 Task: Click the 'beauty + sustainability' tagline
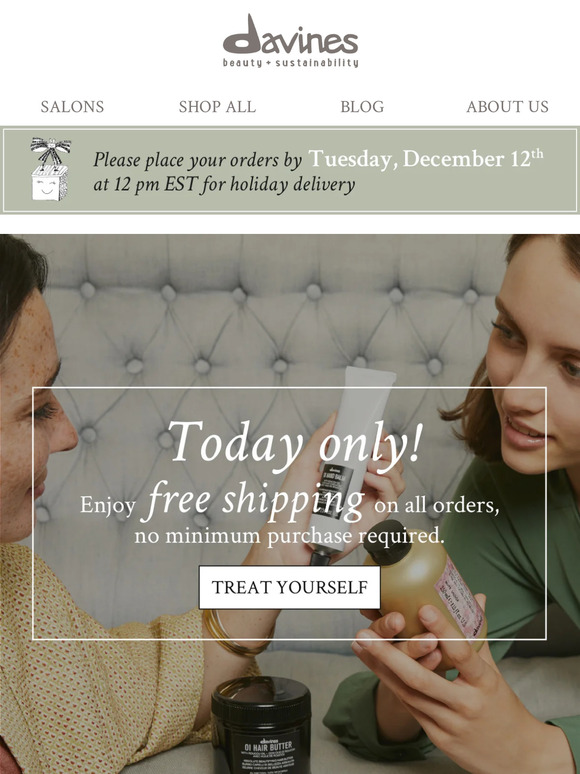coord(290,63)
